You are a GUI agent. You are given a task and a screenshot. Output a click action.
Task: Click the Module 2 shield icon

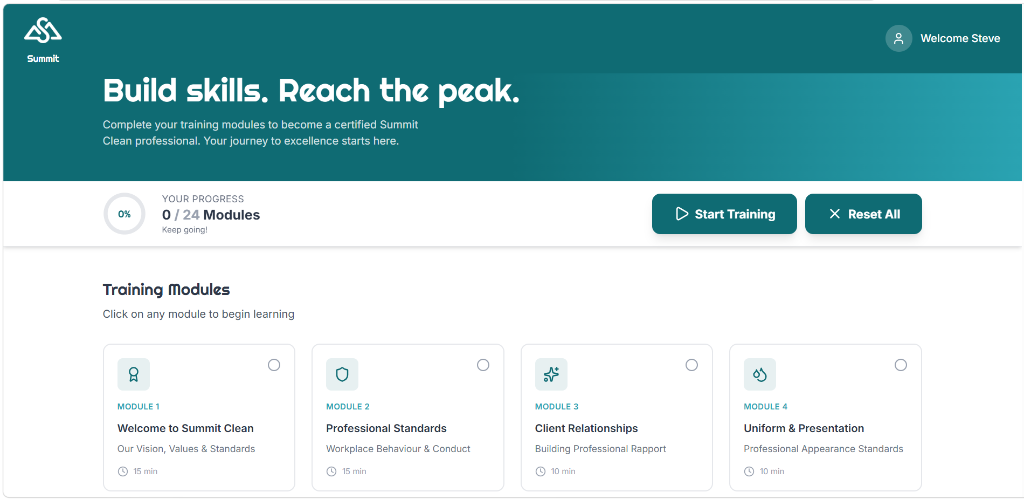[342, 374]
